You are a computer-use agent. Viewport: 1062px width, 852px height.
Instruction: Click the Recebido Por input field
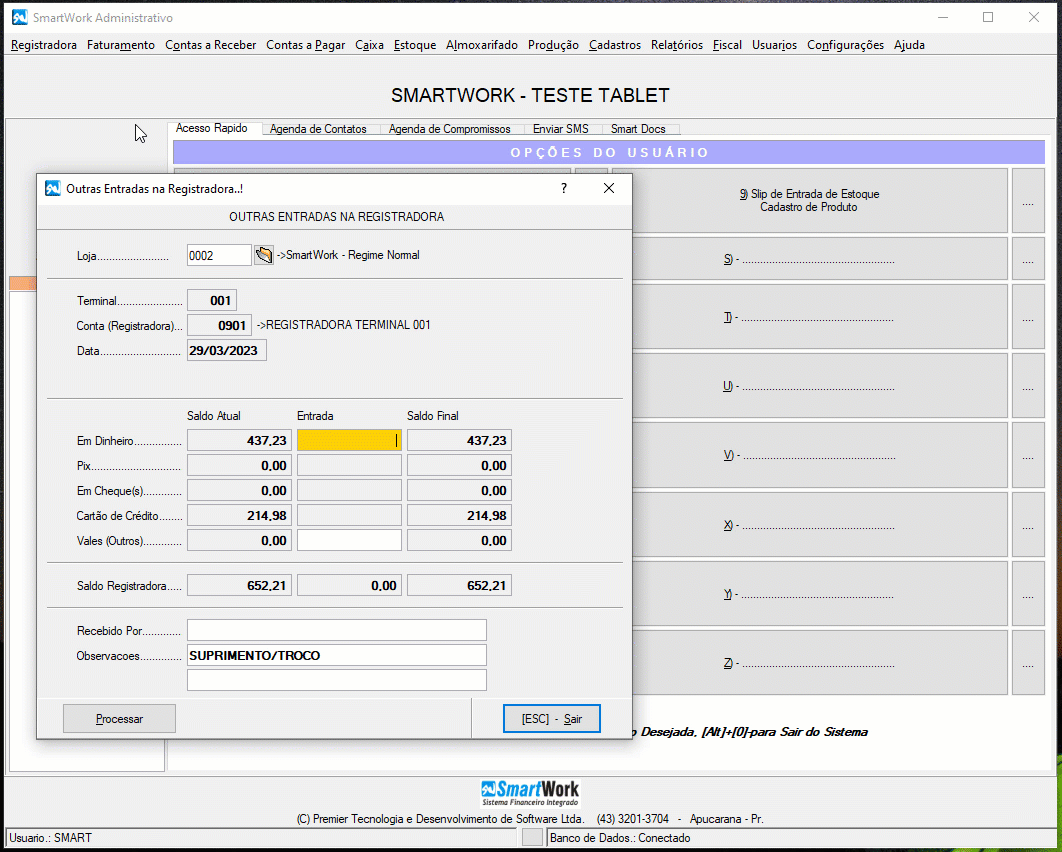pyautogui.click(x=337, y=630)
